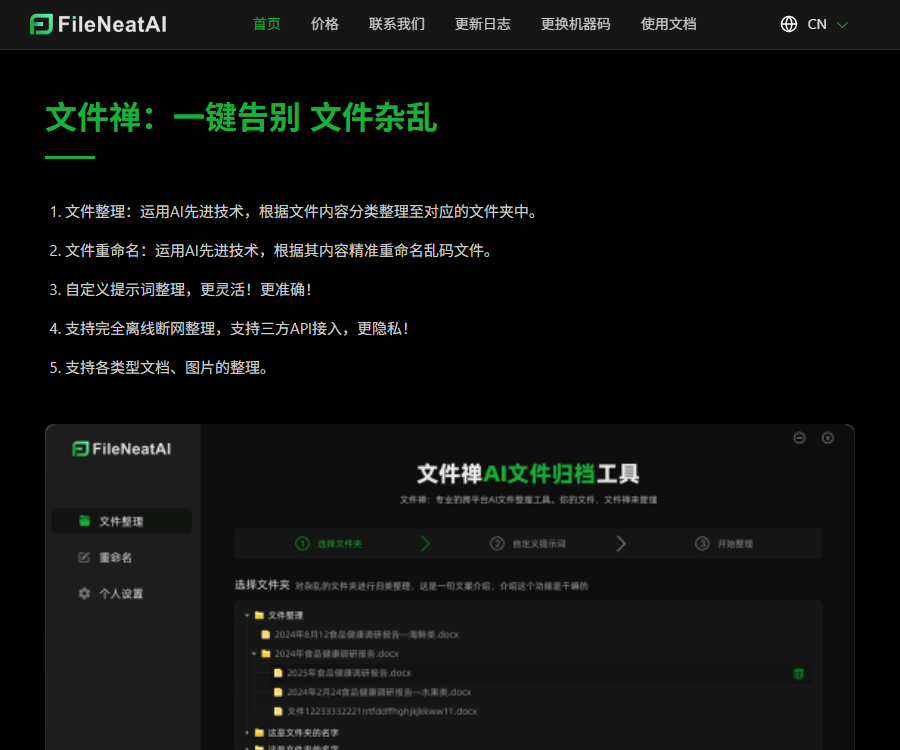Click 支持完全离线断网整理 feature line
This screenshot has height=750, width=900.
pos(229,329)
